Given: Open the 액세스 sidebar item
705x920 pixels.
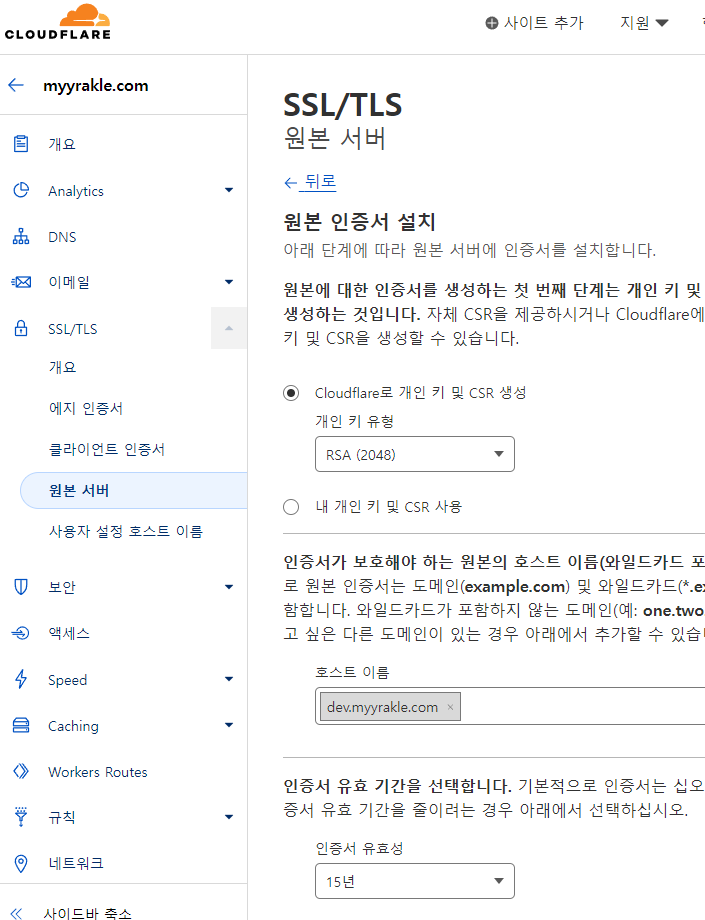Looking at the screenshot, I should [69, 633].
